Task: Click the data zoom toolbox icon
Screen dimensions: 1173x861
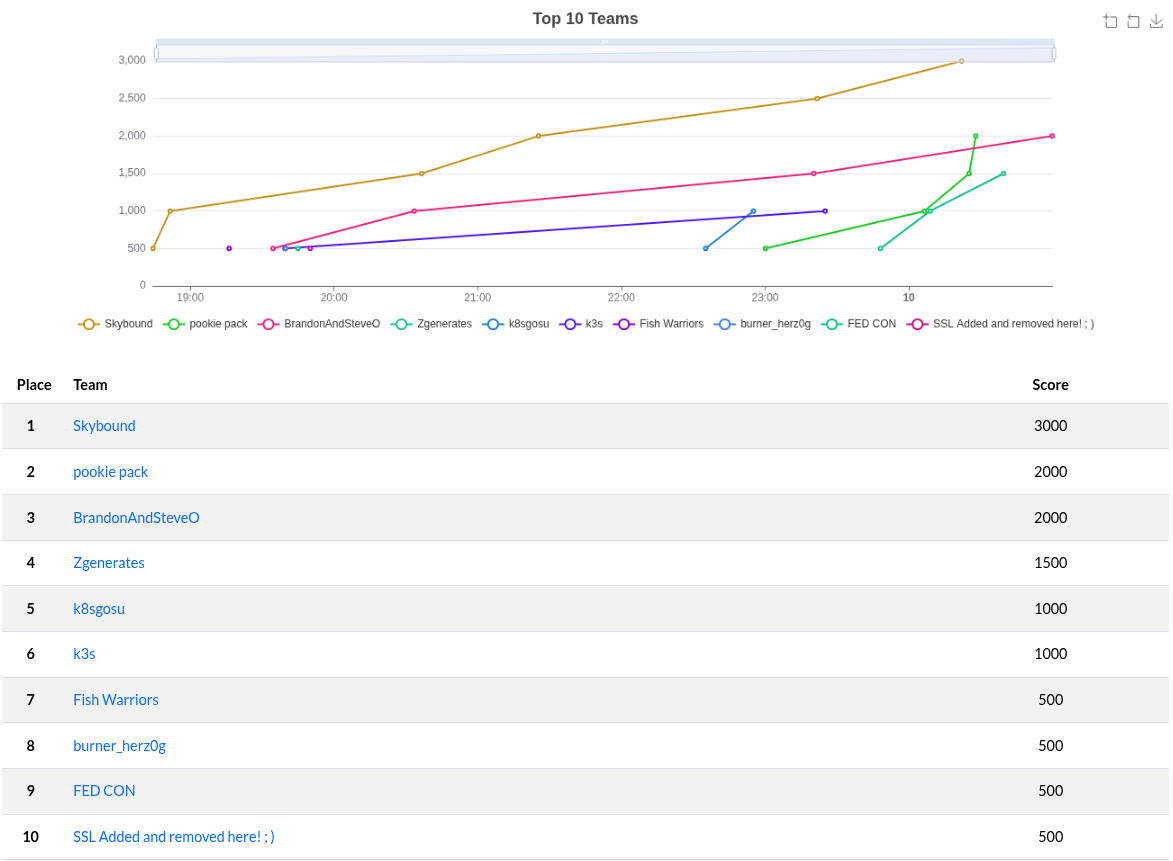Action: (1110, 21)
